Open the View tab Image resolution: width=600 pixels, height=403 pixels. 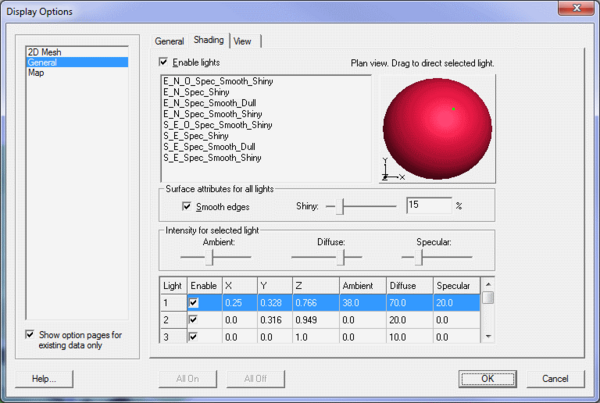point(245,41)
